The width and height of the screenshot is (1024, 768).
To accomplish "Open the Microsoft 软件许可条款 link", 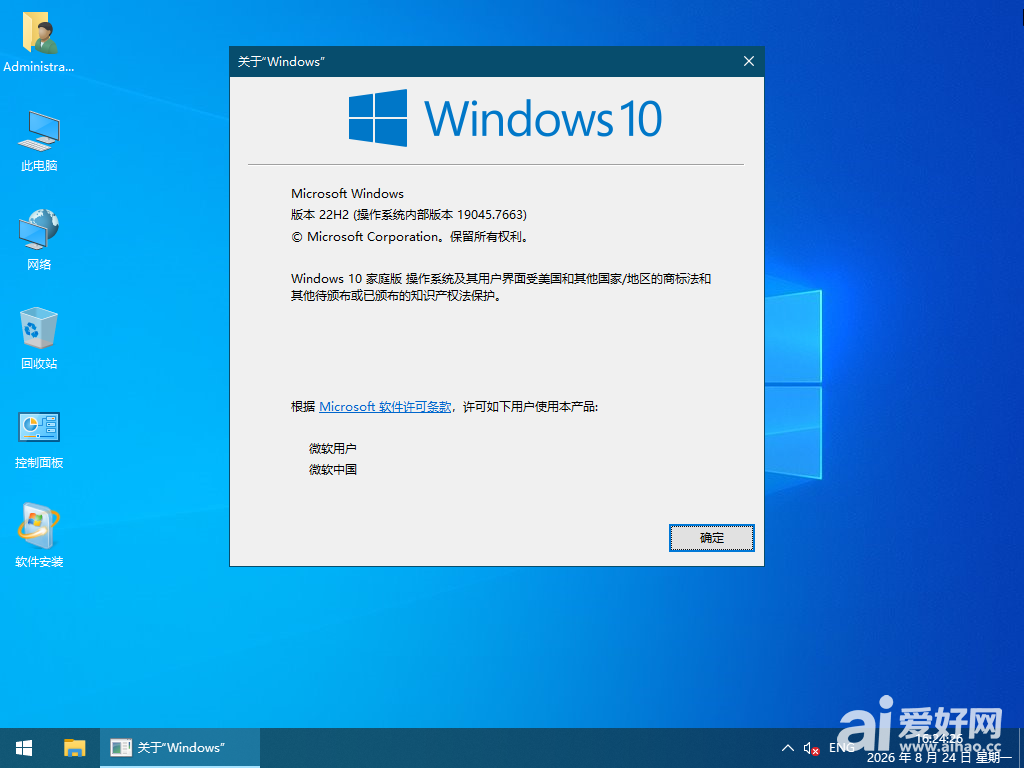I will (385, 407).
